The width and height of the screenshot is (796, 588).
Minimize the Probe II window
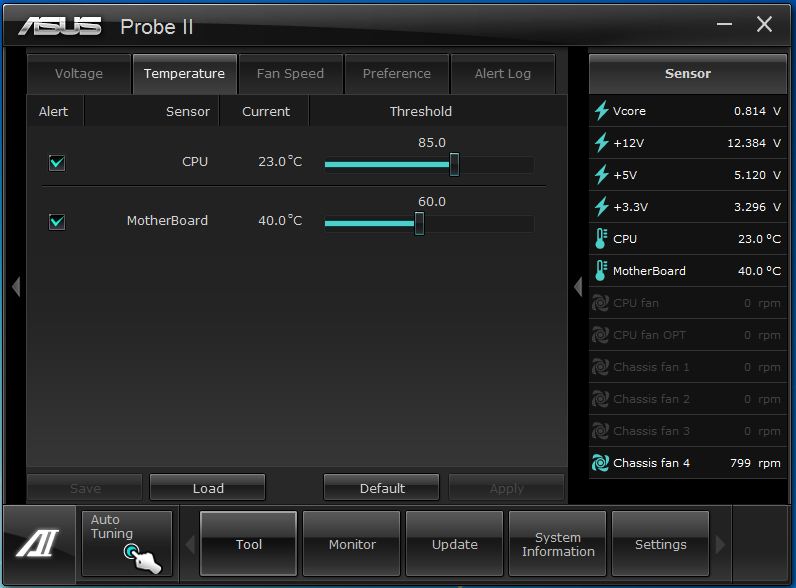pyautogui.click(x=724, y=24)
